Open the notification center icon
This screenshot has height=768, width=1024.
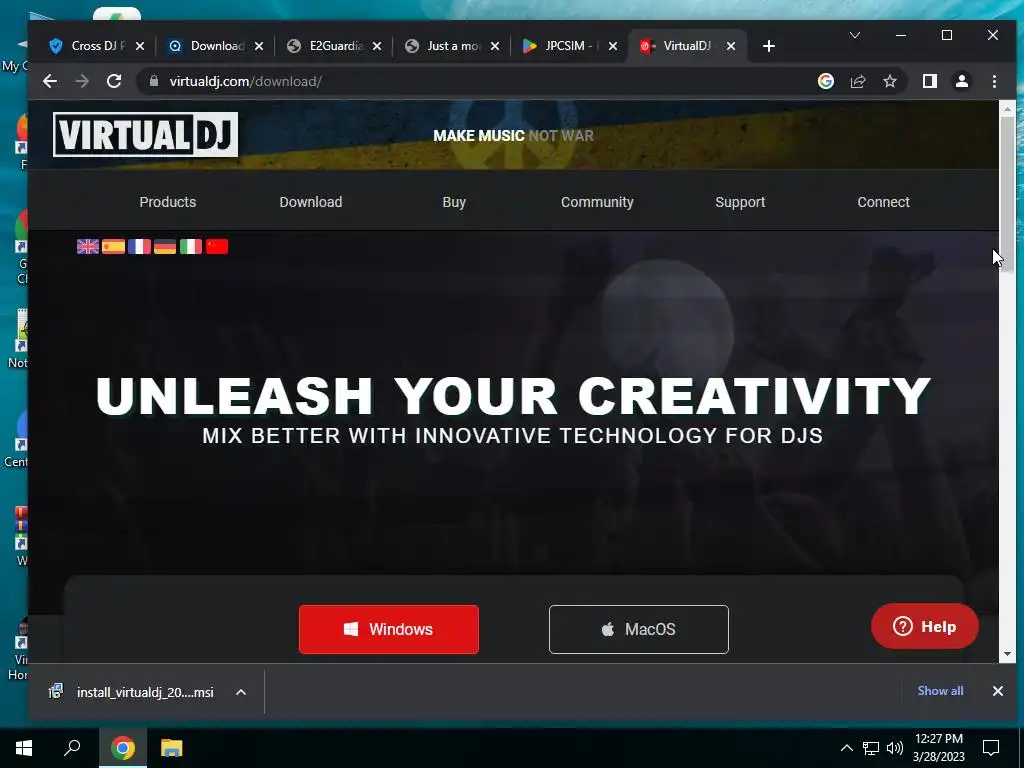(991, 748)
